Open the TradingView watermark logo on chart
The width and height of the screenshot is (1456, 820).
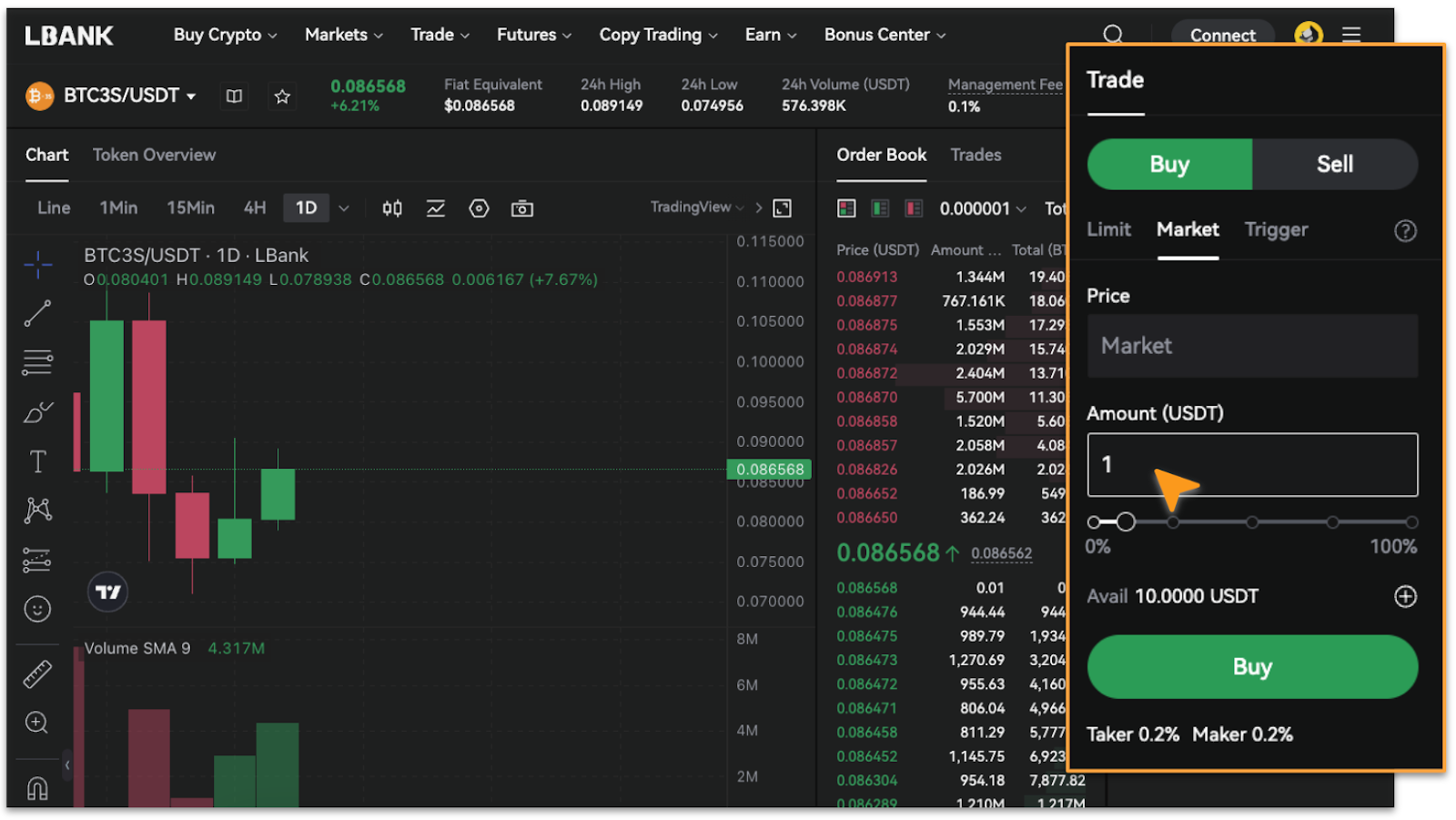[107, 591]
